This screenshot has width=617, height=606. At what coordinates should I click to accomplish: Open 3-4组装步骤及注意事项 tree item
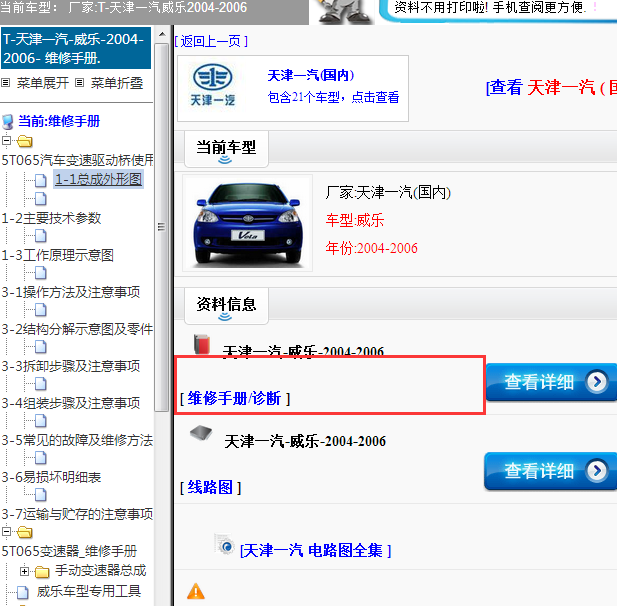click(71, 403)
